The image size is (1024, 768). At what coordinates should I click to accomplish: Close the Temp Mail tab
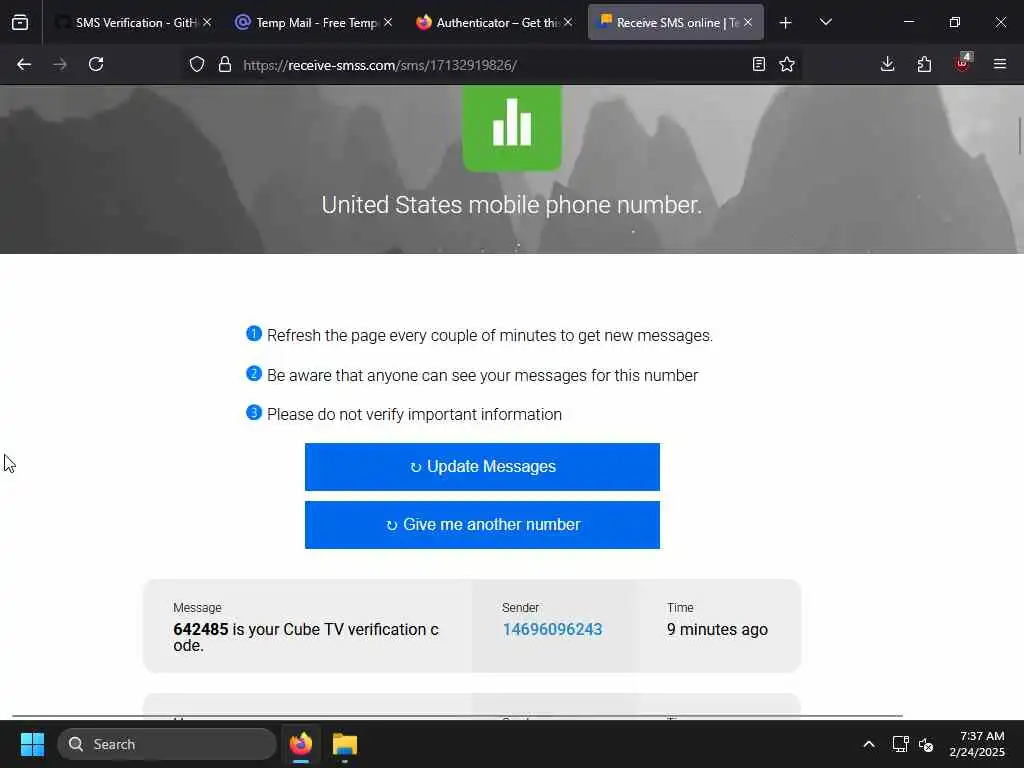[388, 23]
